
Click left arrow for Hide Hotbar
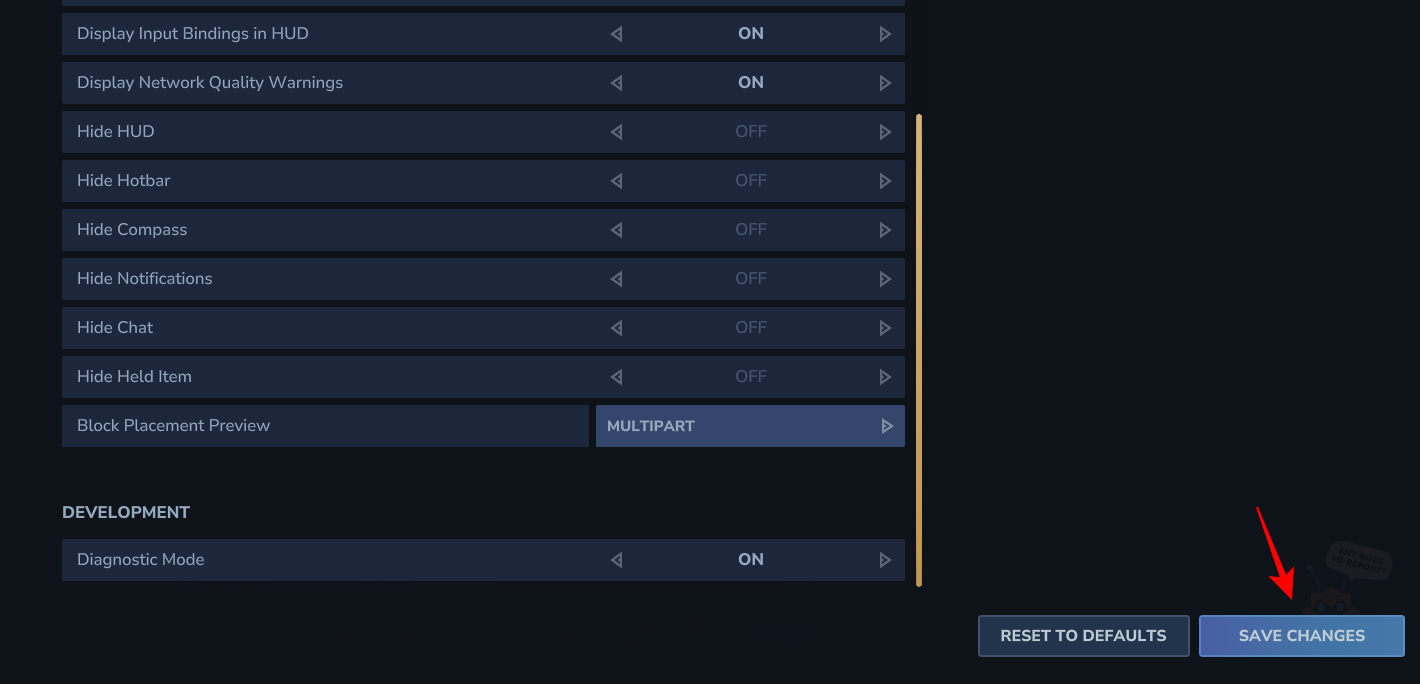(x=616, y=181)
